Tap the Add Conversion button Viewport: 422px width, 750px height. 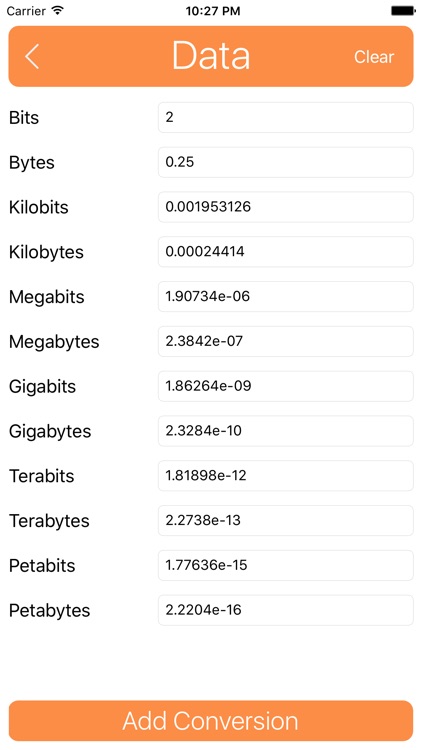point(211,721)
